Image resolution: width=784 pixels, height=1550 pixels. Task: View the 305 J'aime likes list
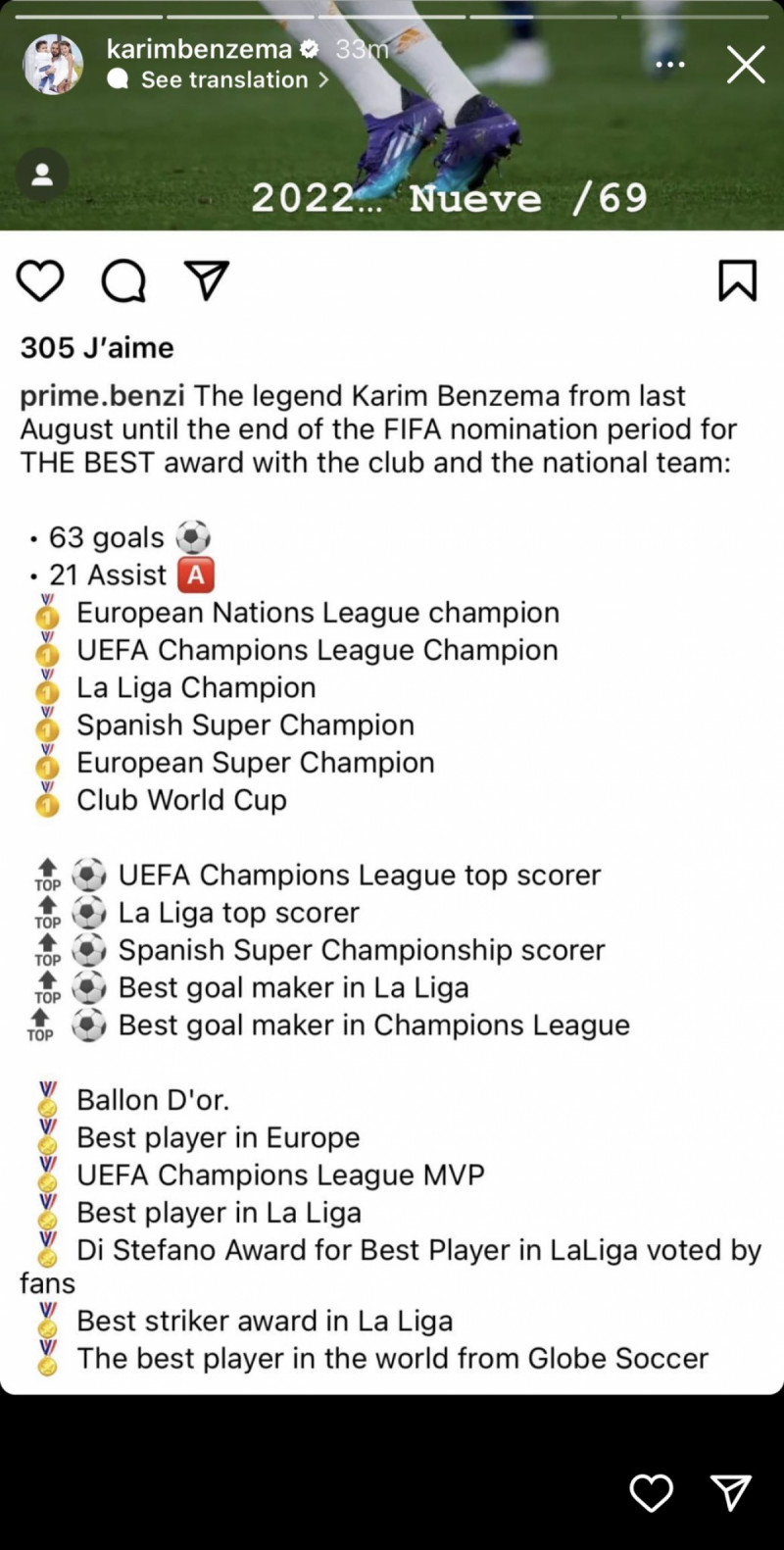point(97,347)
